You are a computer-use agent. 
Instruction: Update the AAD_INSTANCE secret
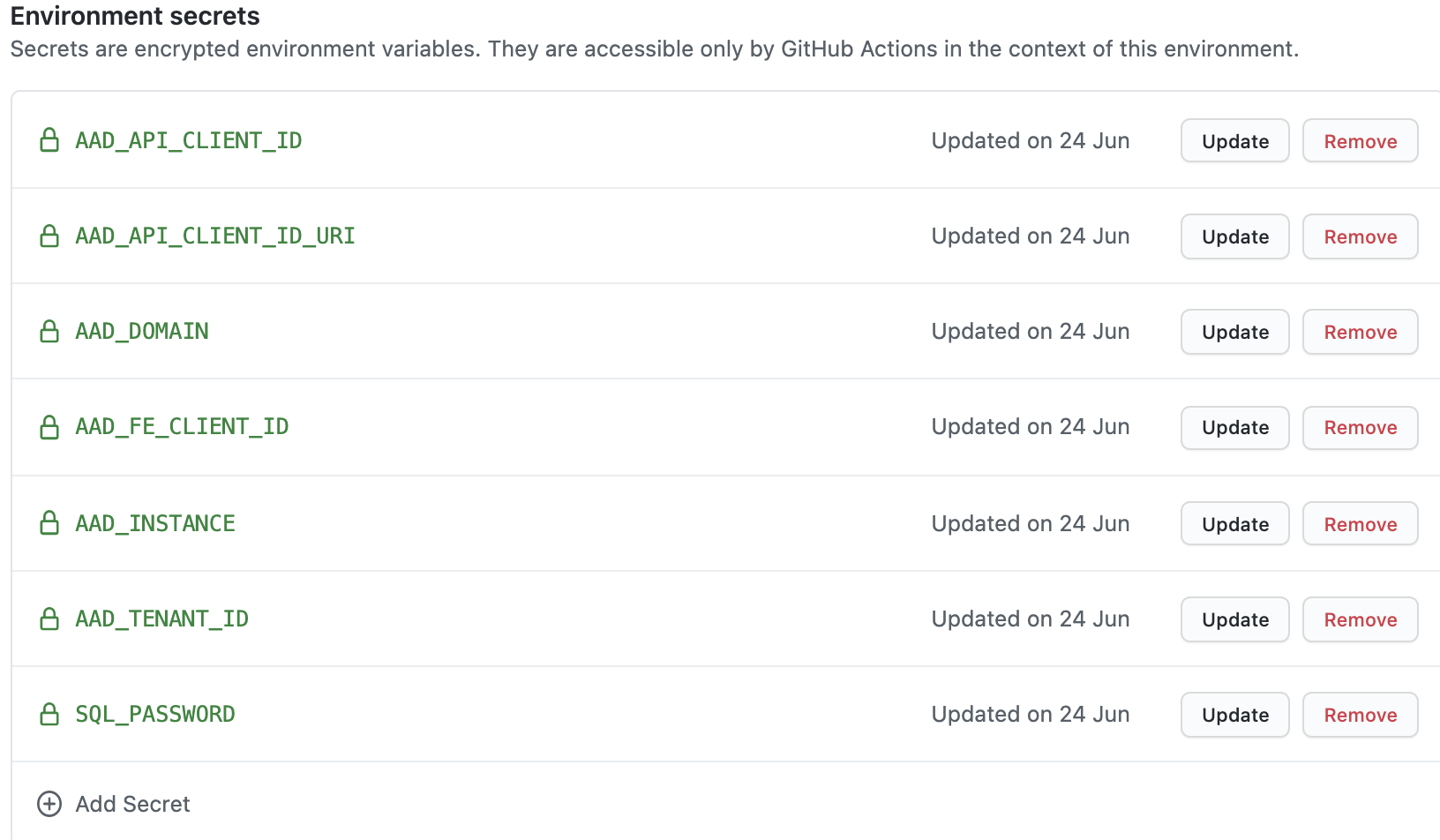(1234, 523)
